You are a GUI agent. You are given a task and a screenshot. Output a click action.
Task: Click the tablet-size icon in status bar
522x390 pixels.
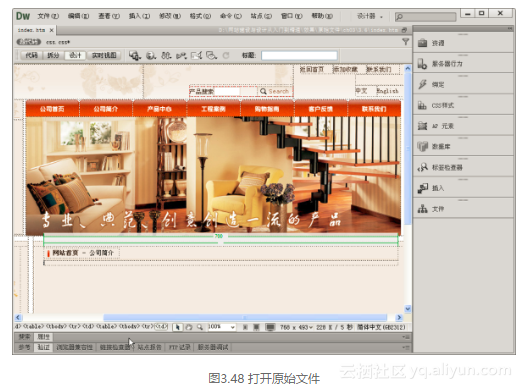[x=256, y=327]
